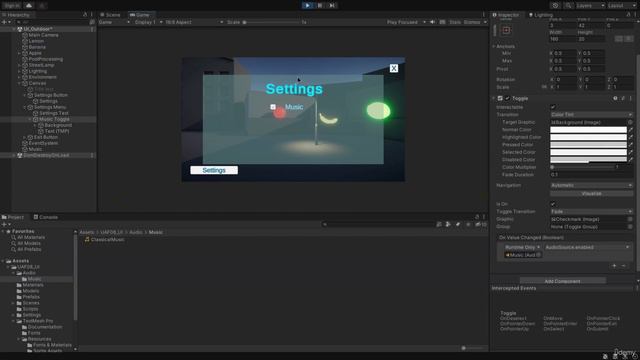Select Main Camera in Hierarchy
The width and height of the screenshot is (640, 360).
[43, 35]
